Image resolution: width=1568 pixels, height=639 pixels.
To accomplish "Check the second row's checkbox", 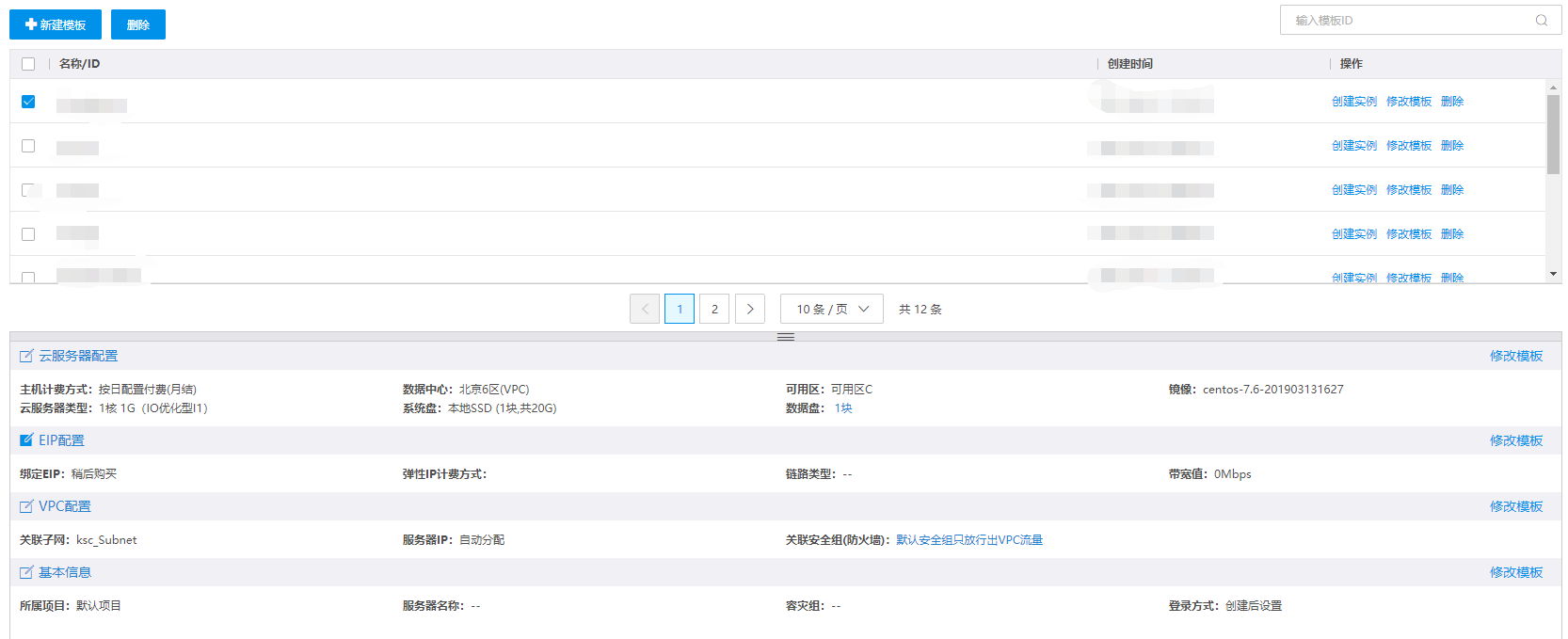I will (x=28, y=146).
